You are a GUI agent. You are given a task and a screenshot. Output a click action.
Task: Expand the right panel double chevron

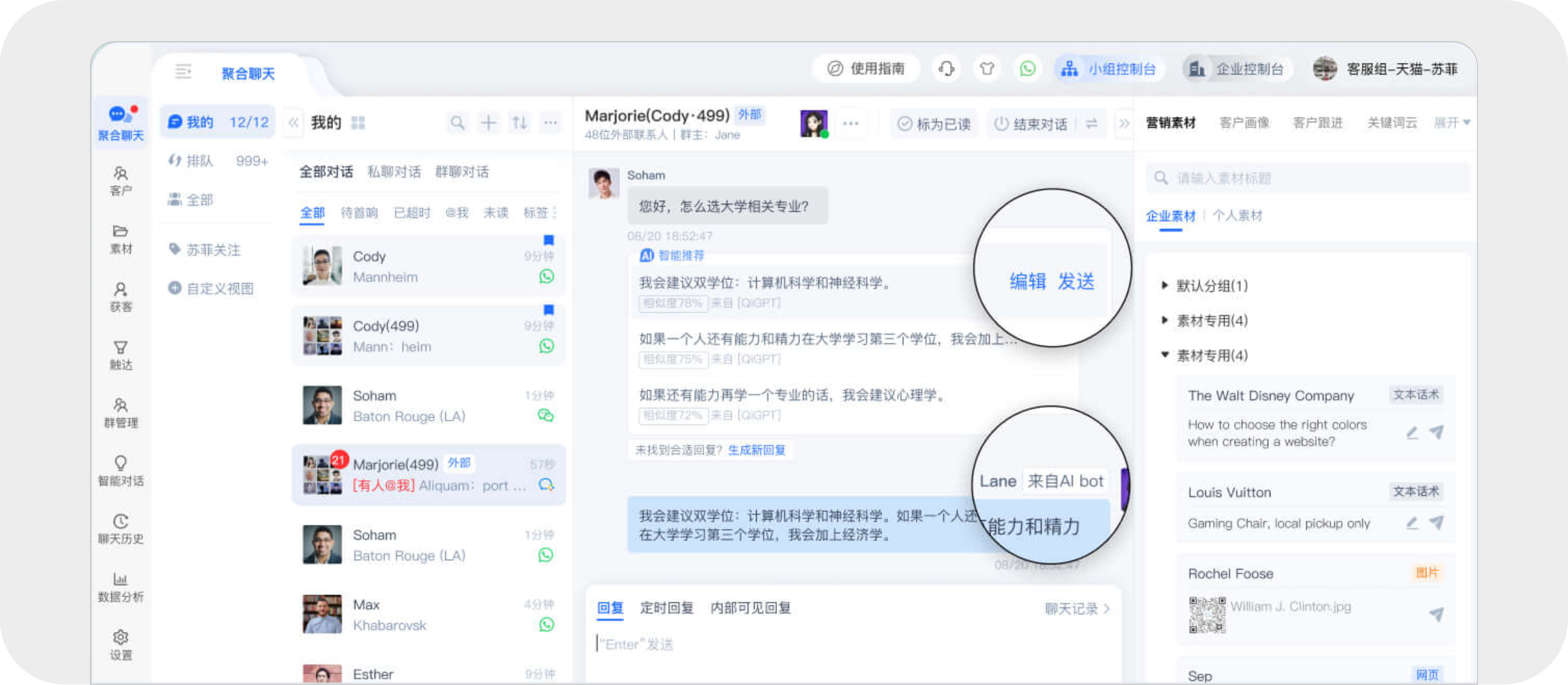(1124, 124)
